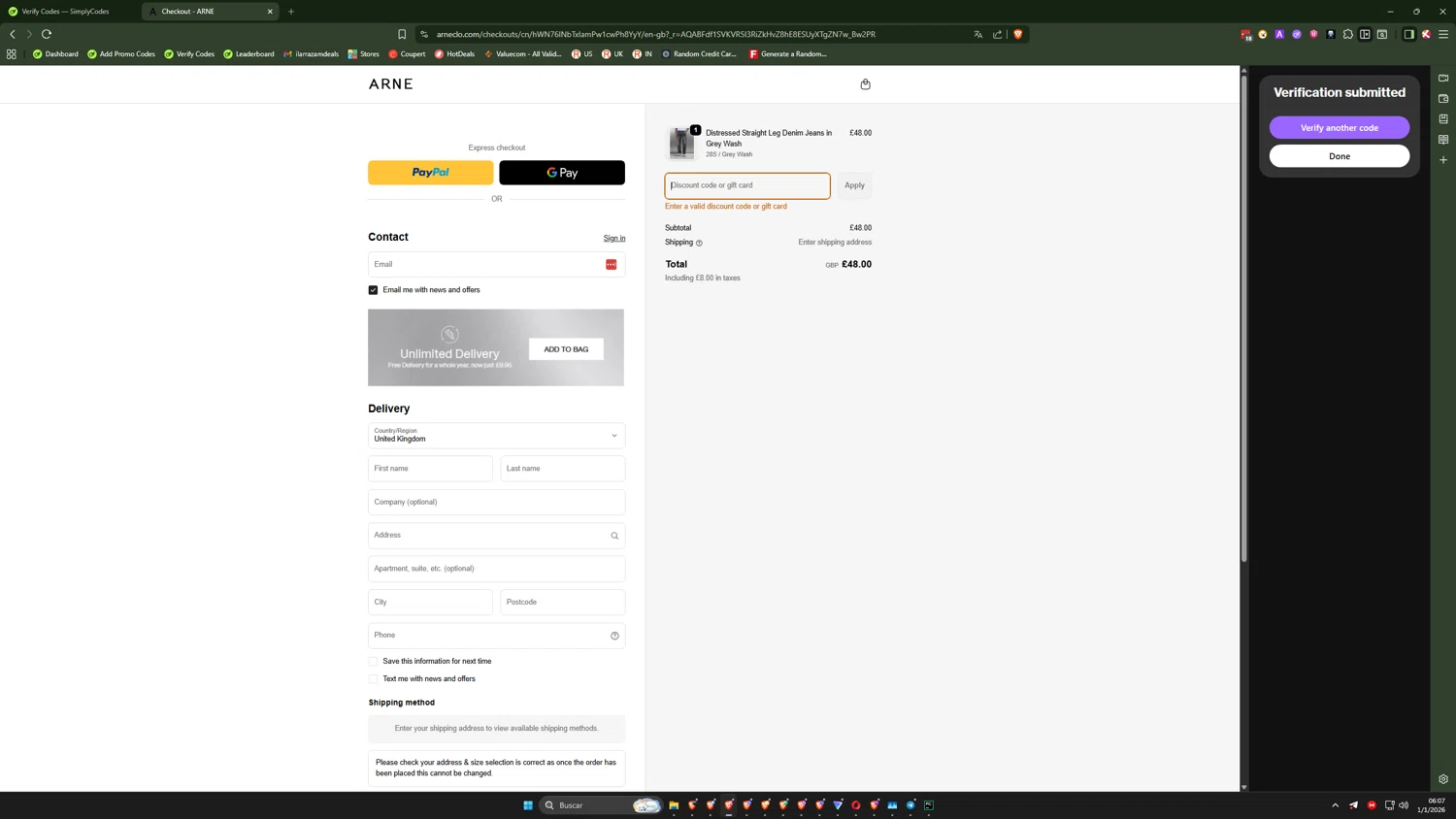Screen dimensions: 1456x819
Task: Click the Apartment, suite, etc. field
Action: (496, 569)
